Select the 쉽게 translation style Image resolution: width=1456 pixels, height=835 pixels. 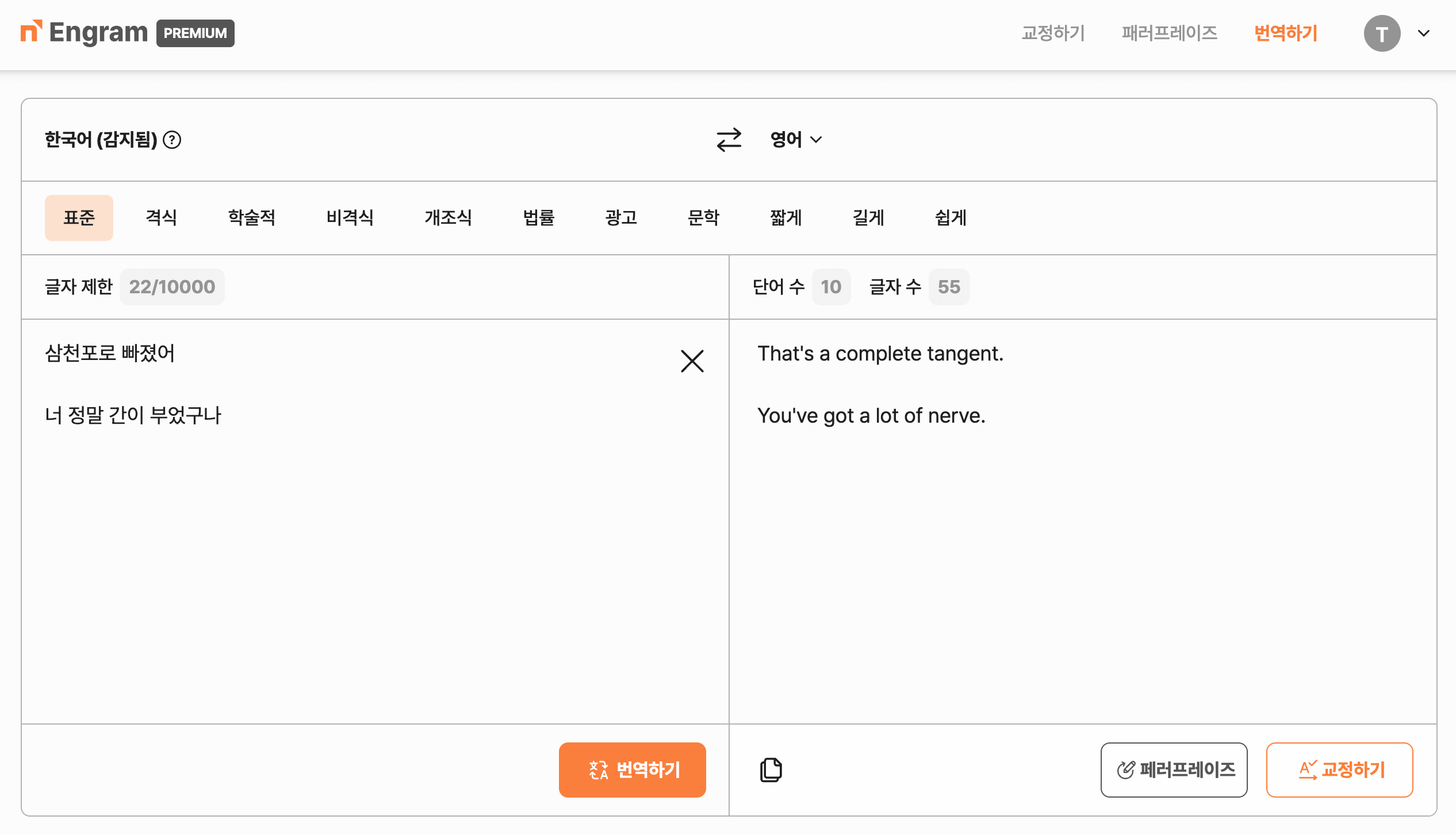[x=951, y=218]
